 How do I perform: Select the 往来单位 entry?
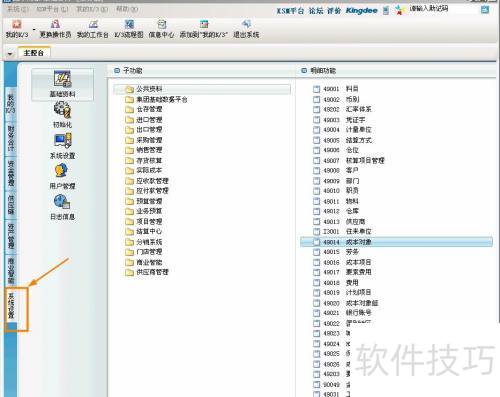[342, 231]
